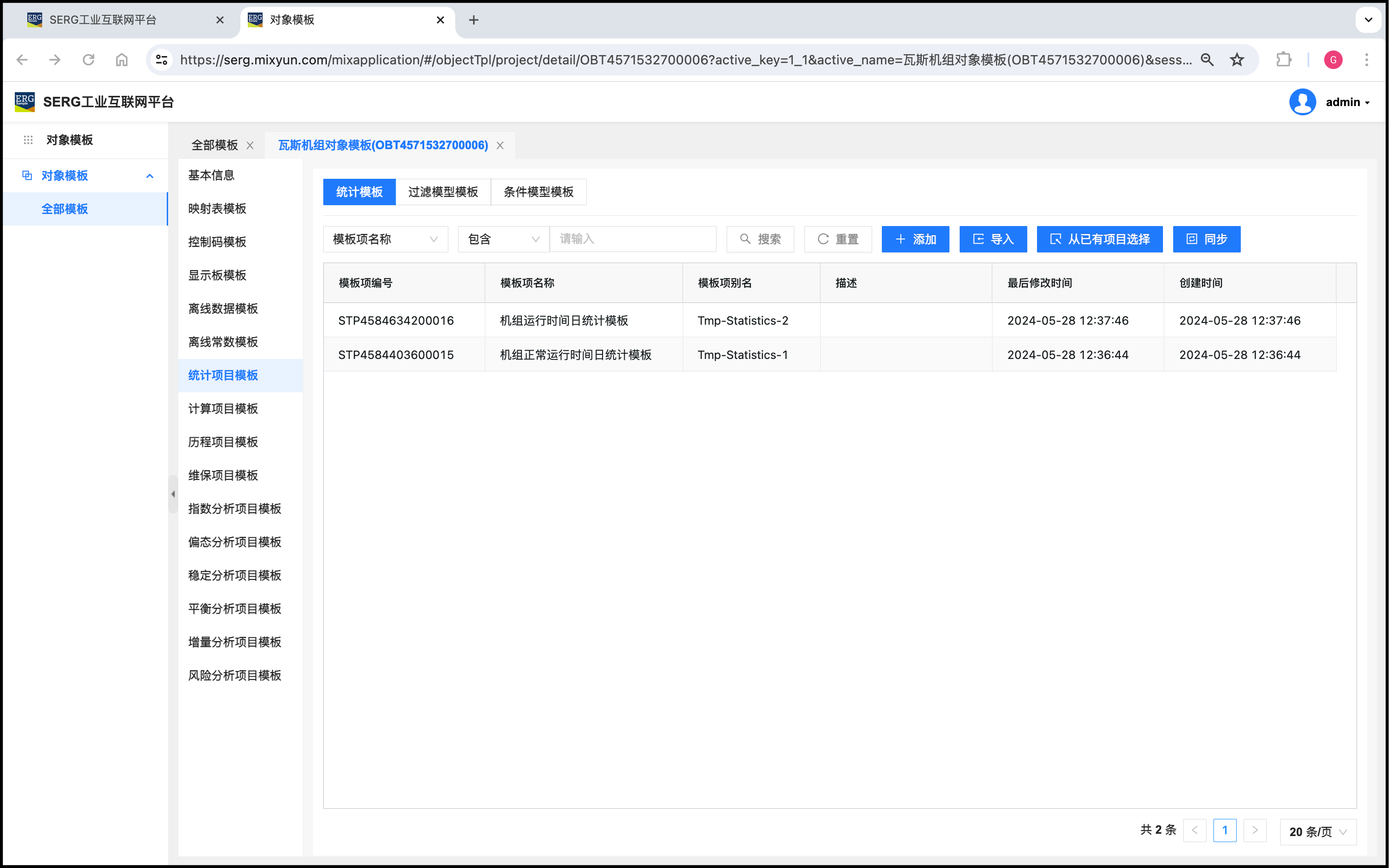This screenshot has width=1389, height=868.
Task: Click the browser reload icon
Action: coord(88,60)
